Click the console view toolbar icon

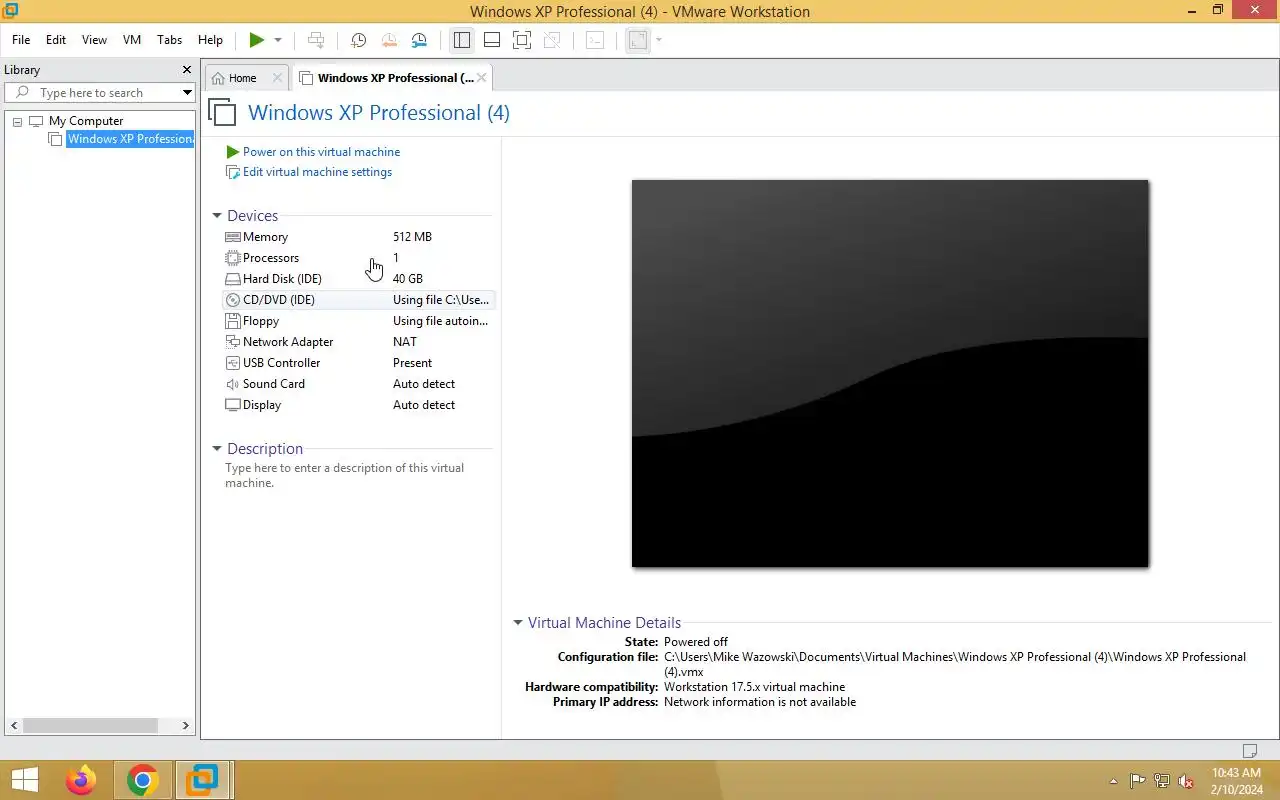pyautogui.click(x=595, y=40)
